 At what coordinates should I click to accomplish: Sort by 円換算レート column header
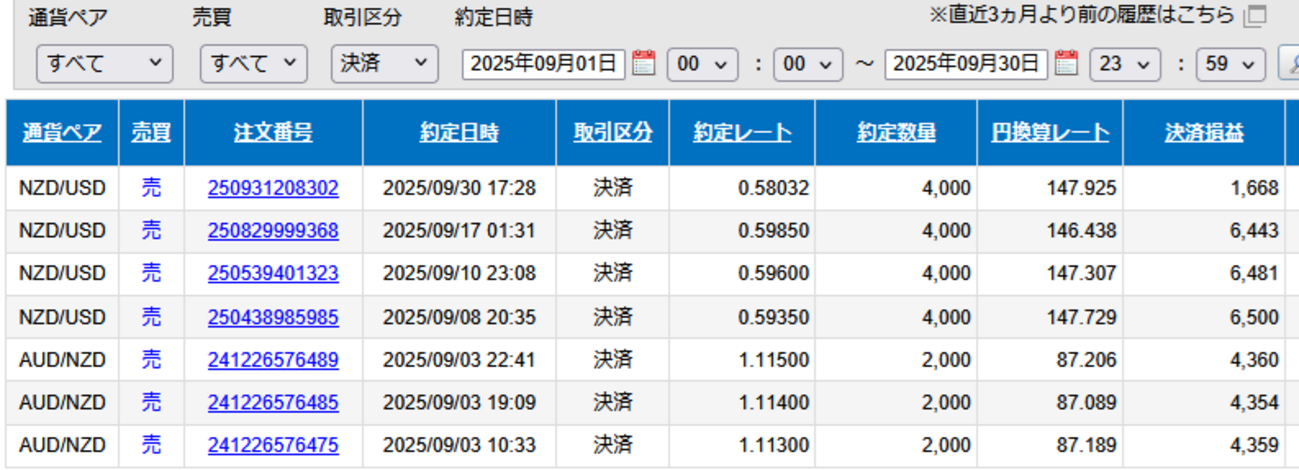coord(1050,132)
